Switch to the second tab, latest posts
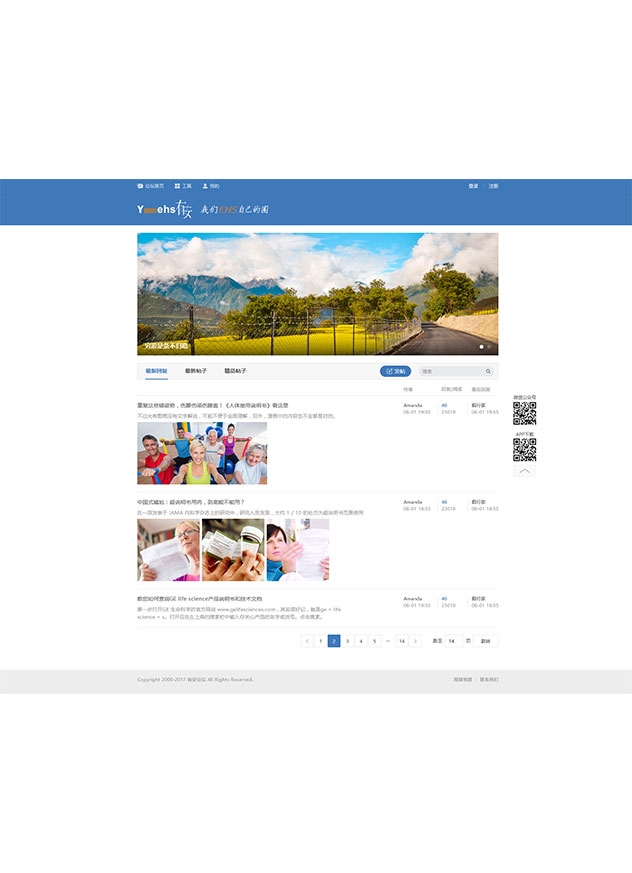The image size is (632, 873). click(196, 371)
